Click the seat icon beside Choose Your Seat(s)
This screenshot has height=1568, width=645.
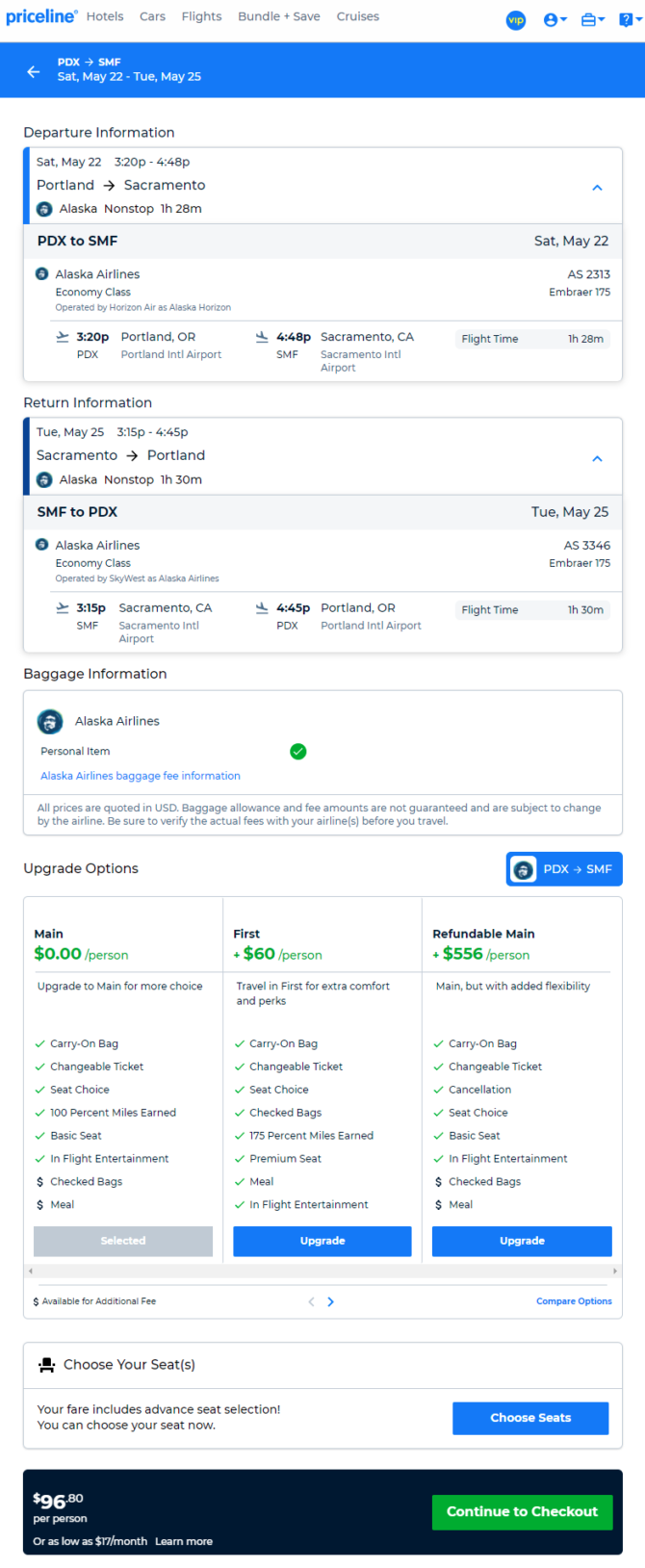(46, 1365)
